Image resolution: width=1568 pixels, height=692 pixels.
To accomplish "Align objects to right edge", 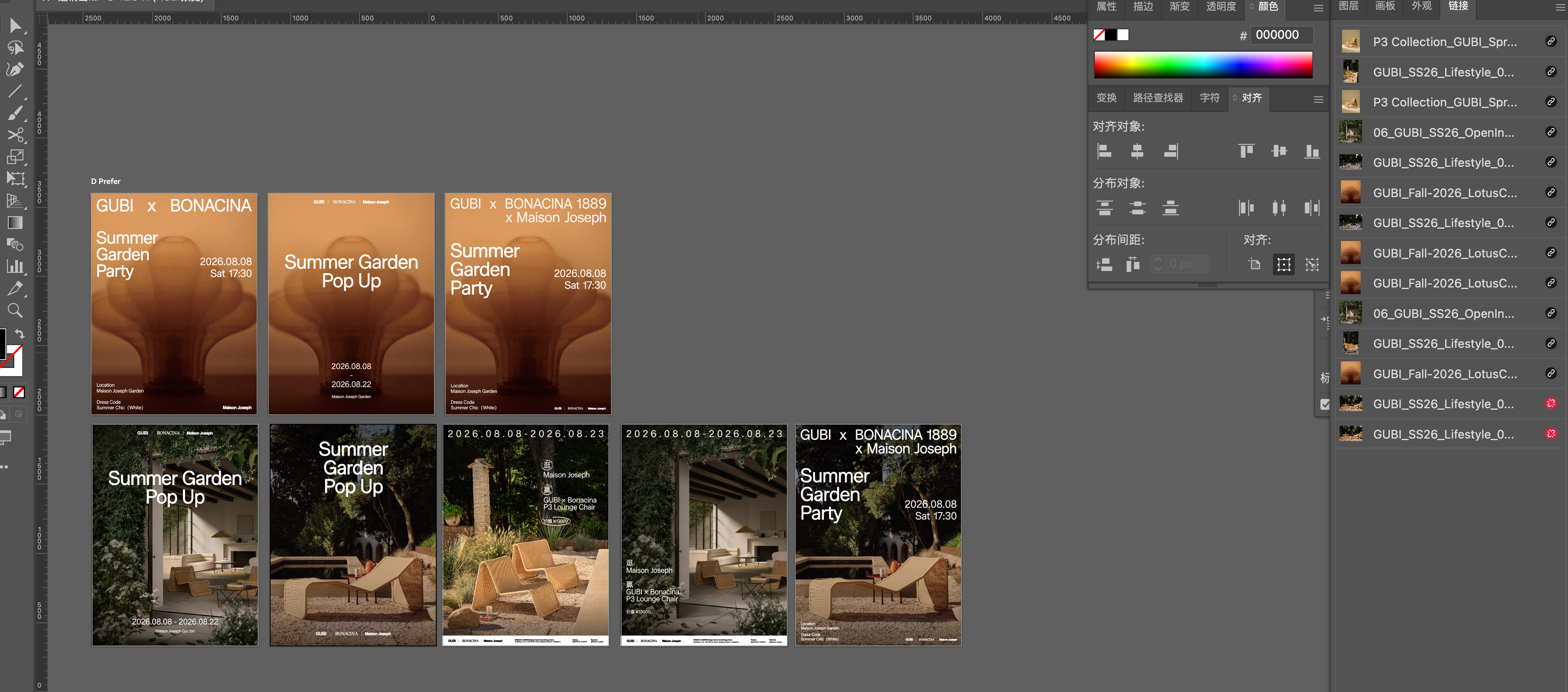I will click(1171, 151).
